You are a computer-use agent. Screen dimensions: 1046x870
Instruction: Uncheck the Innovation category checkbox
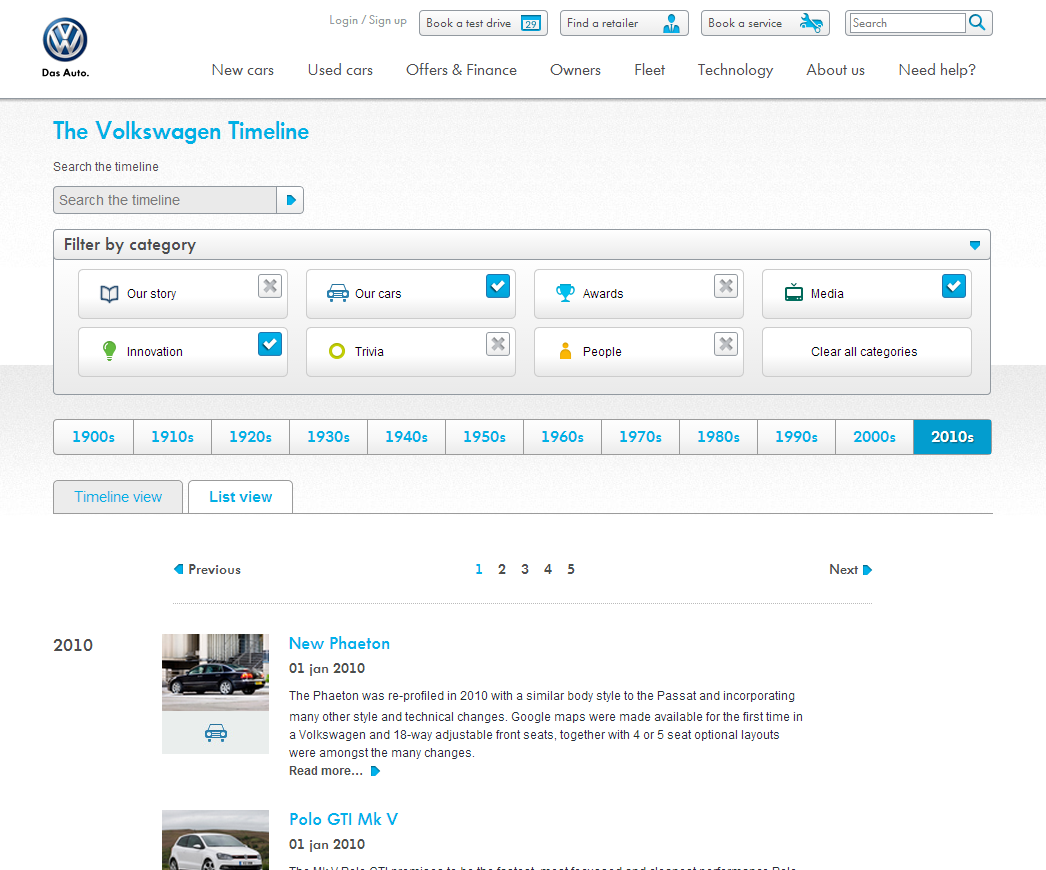pyautogui.click(x=270, y=344)
